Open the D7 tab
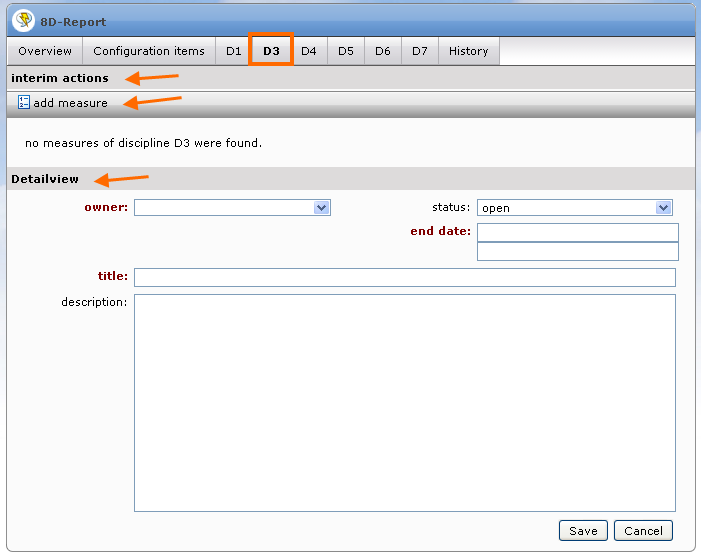 (420, 51)
